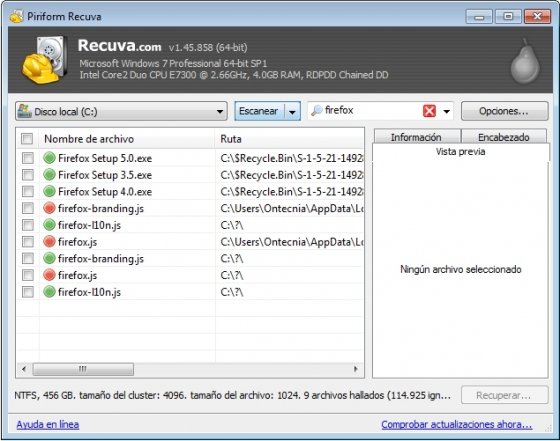Viewport: 560px width, 441px height.
Task: Click the Piriform pear logo
Action: (x=525, y=61)
